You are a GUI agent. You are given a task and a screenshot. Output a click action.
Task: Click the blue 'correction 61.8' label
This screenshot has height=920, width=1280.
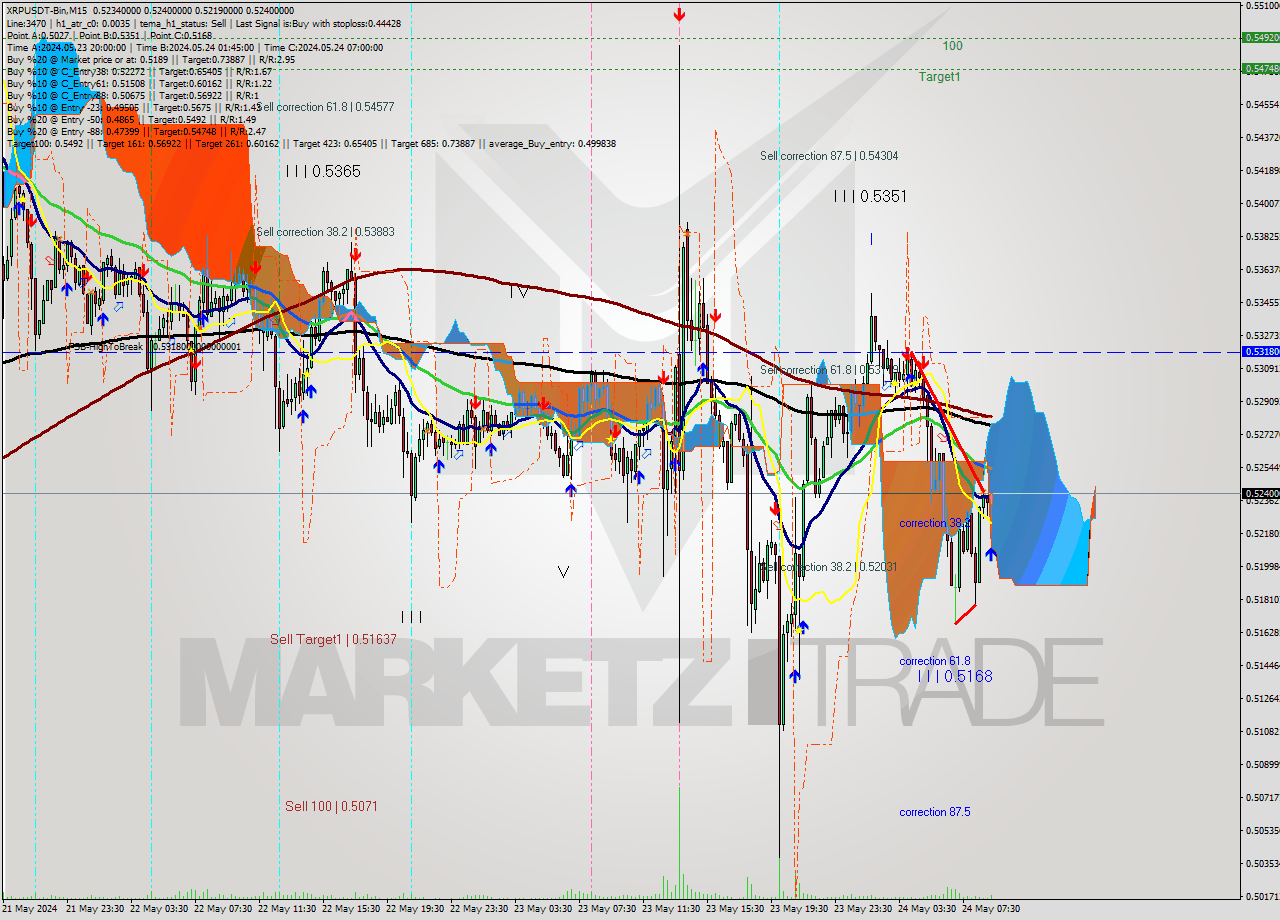935,661
